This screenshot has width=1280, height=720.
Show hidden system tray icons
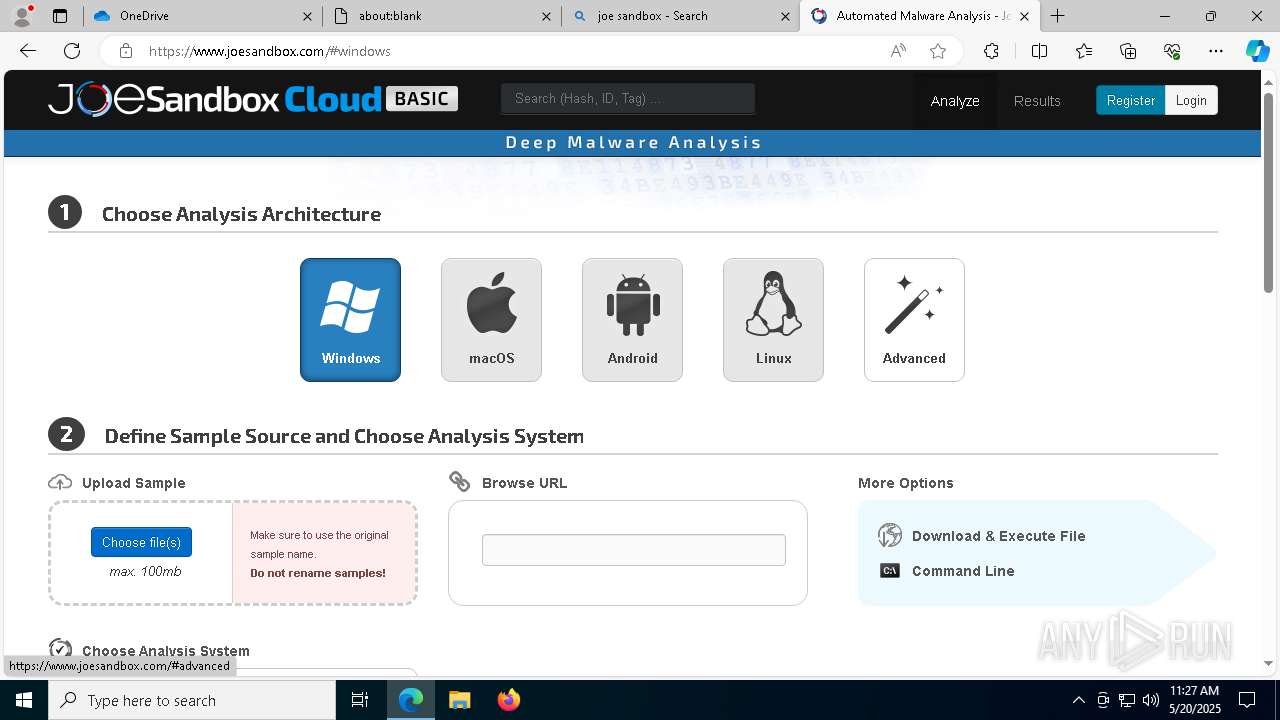pos(1078,700)
